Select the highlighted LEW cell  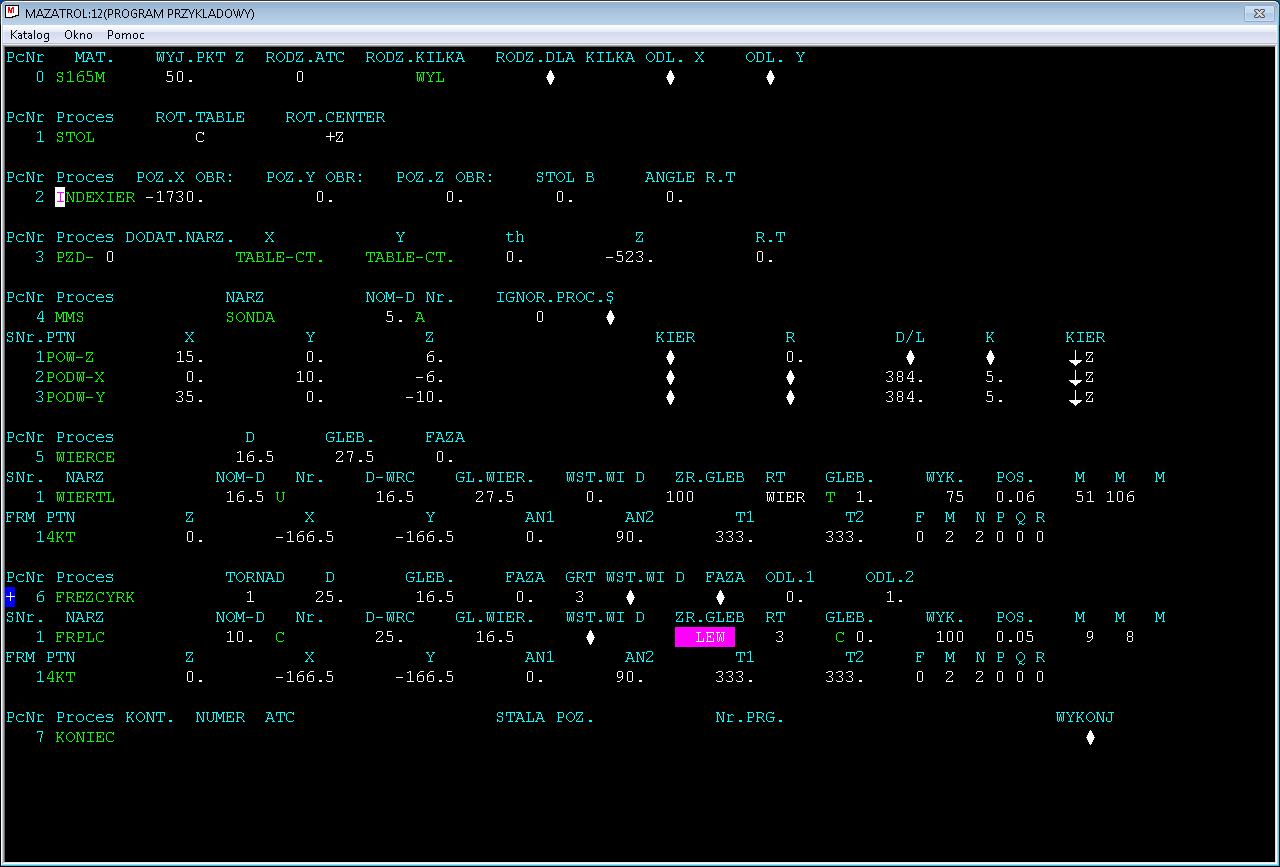point(705,637)
